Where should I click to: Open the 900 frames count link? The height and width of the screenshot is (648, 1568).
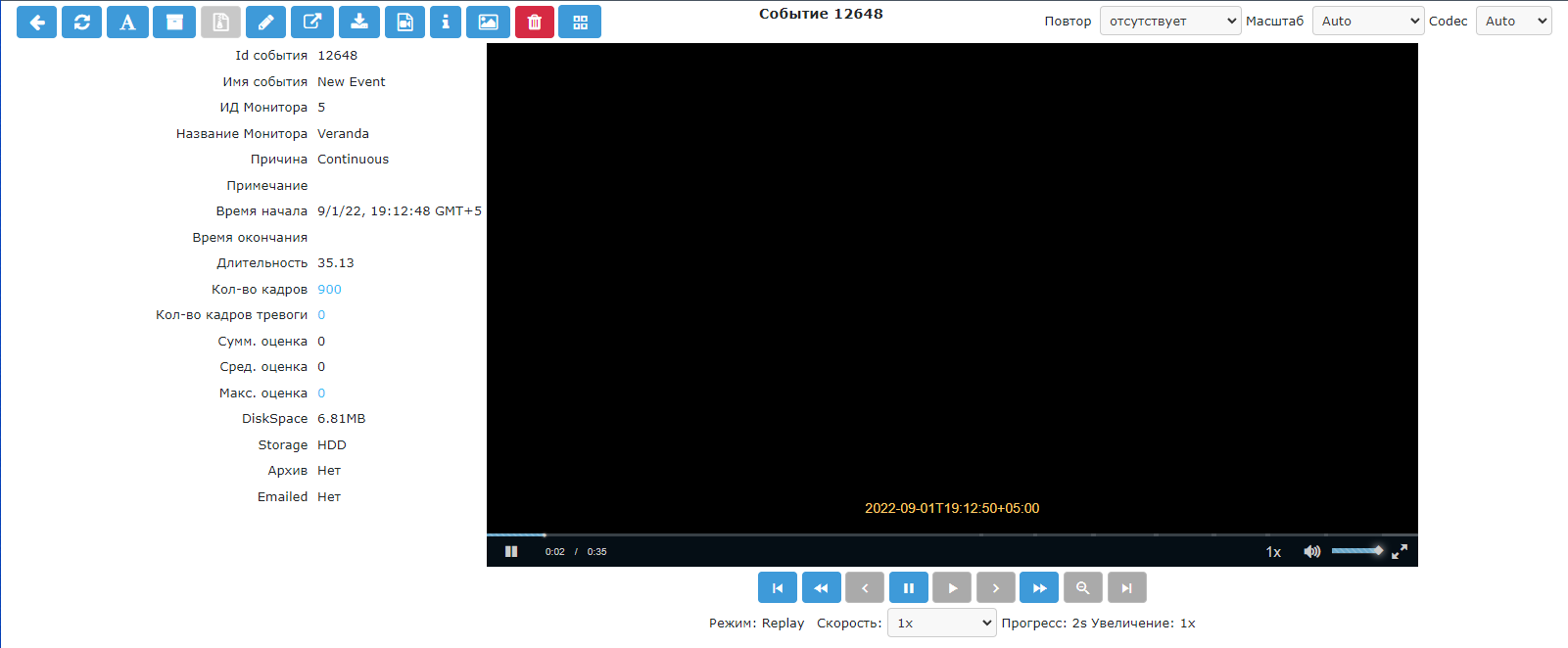pos(329,290)
